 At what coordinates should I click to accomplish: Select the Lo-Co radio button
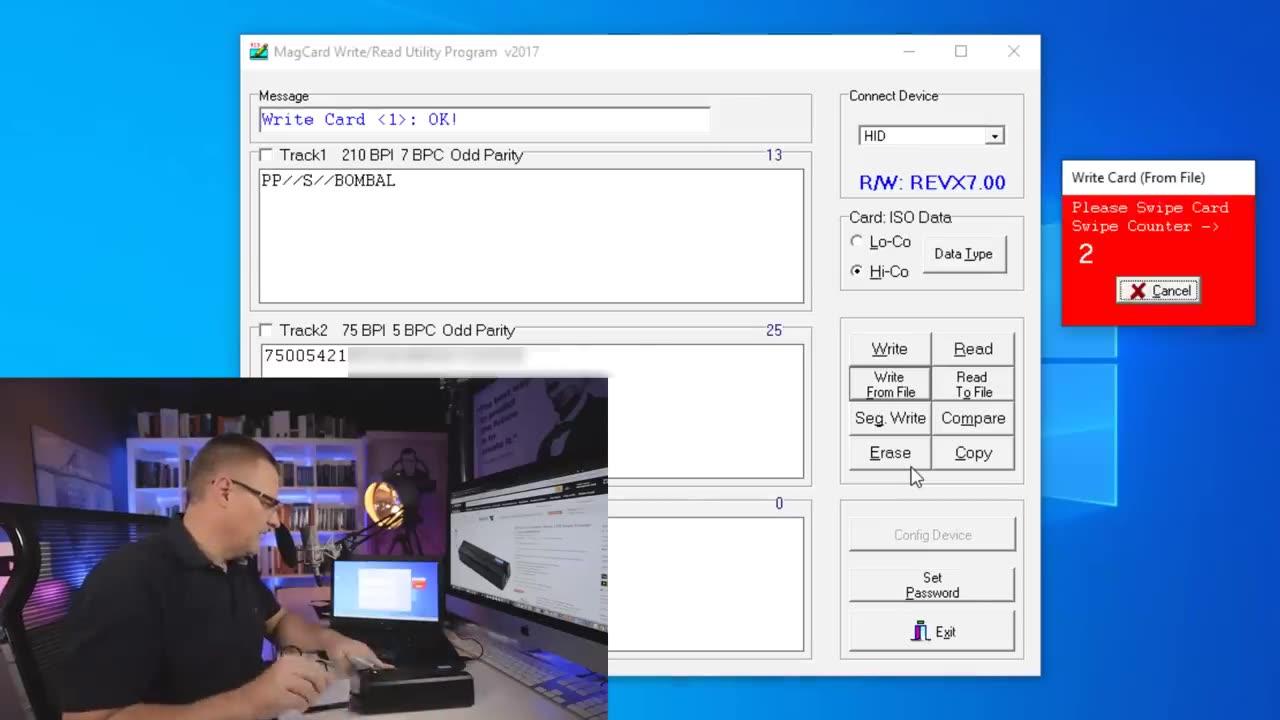857,241
